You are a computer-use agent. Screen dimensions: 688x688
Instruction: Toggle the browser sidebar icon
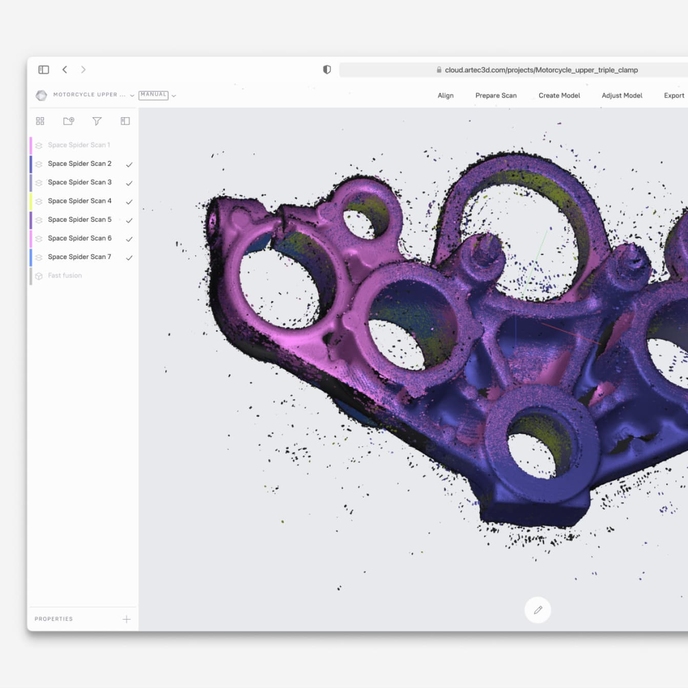[x=43, y=70]
